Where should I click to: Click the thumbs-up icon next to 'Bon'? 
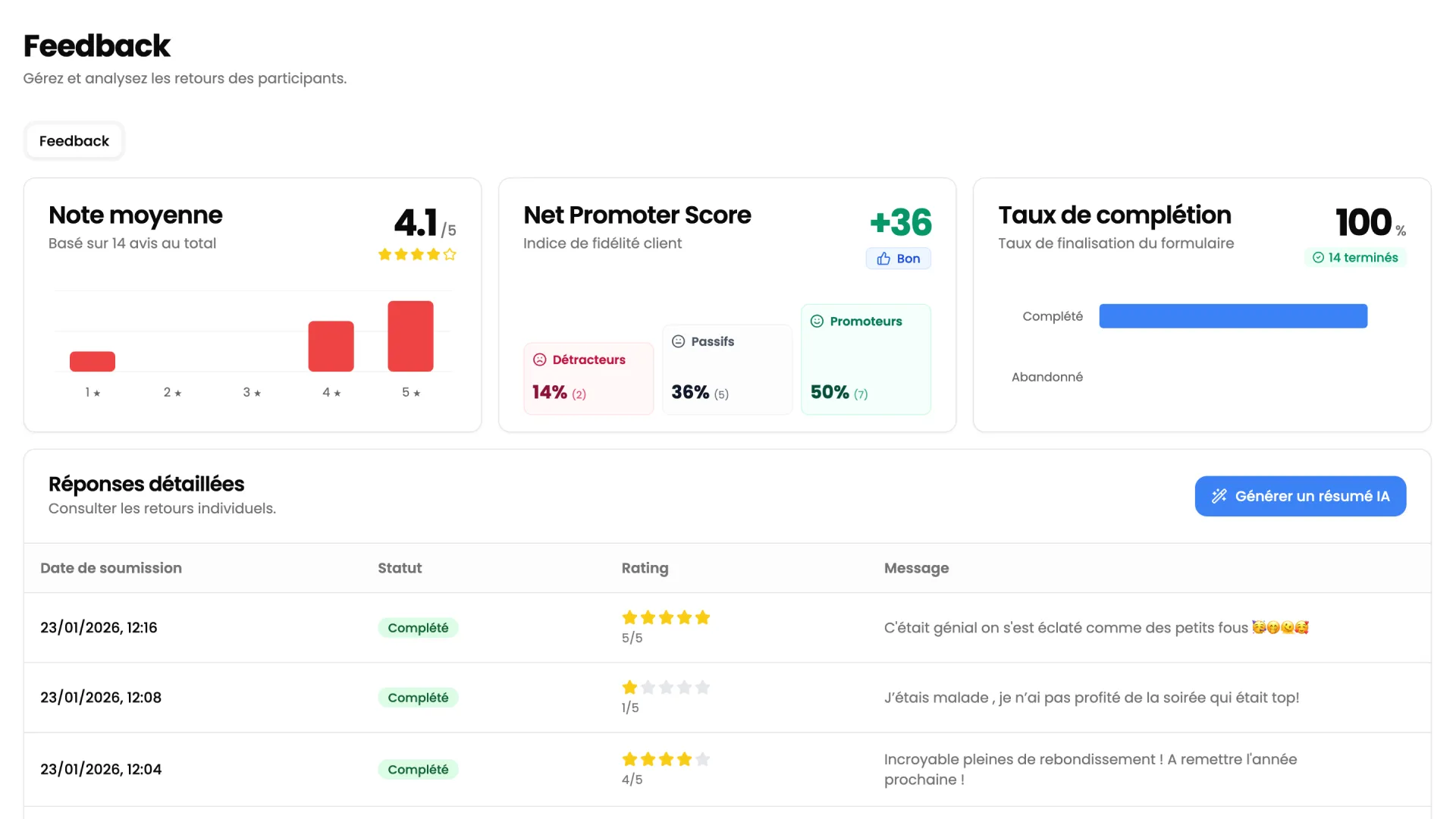[883, 259]
